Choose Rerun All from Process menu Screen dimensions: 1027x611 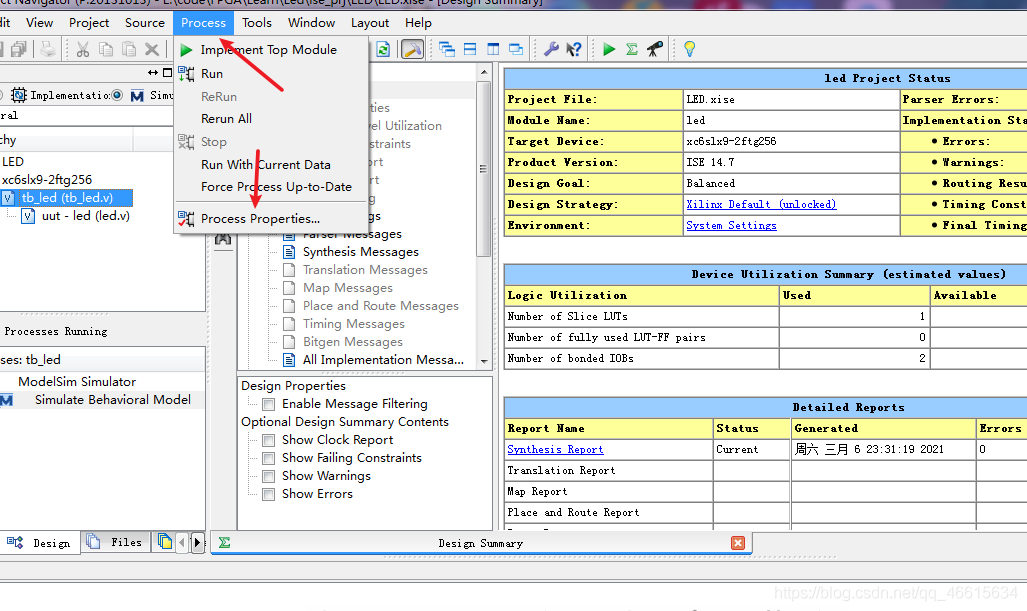click(271, 119)
